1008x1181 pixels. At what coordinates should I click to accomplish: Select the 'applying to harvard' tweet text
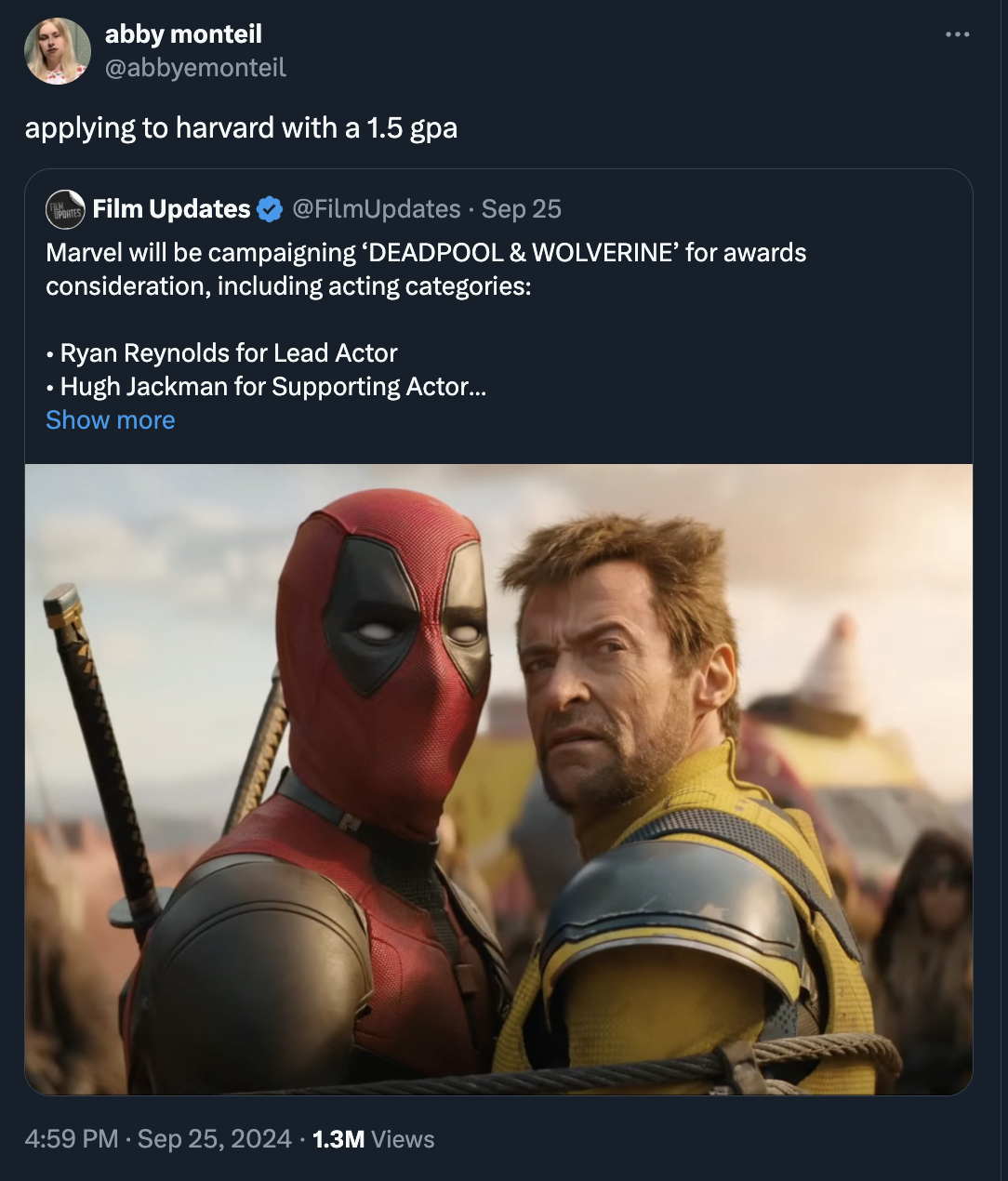point(241,127)
